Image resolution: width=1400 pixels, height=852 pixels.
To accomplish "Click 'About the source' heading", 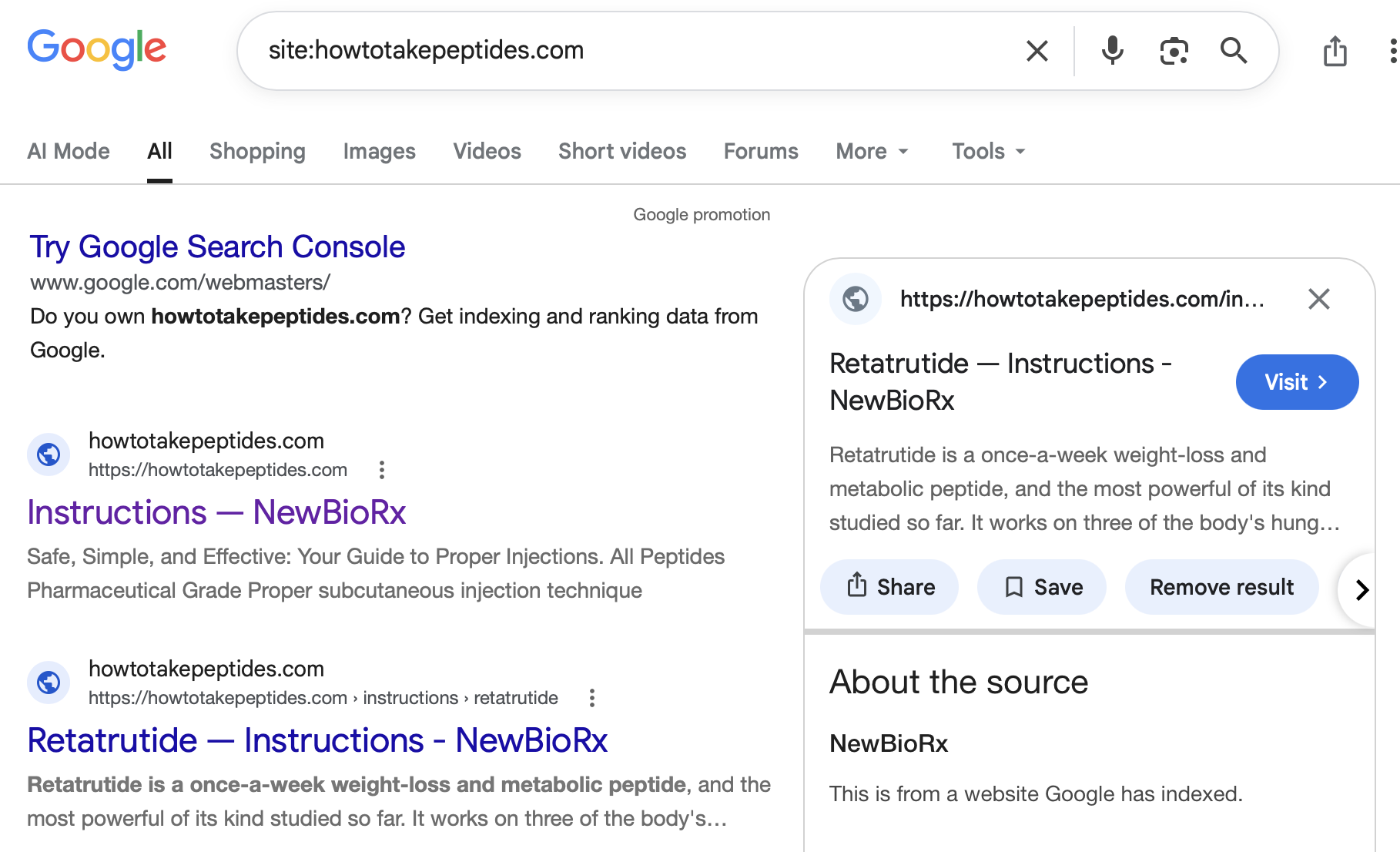I will click(959, 683).
